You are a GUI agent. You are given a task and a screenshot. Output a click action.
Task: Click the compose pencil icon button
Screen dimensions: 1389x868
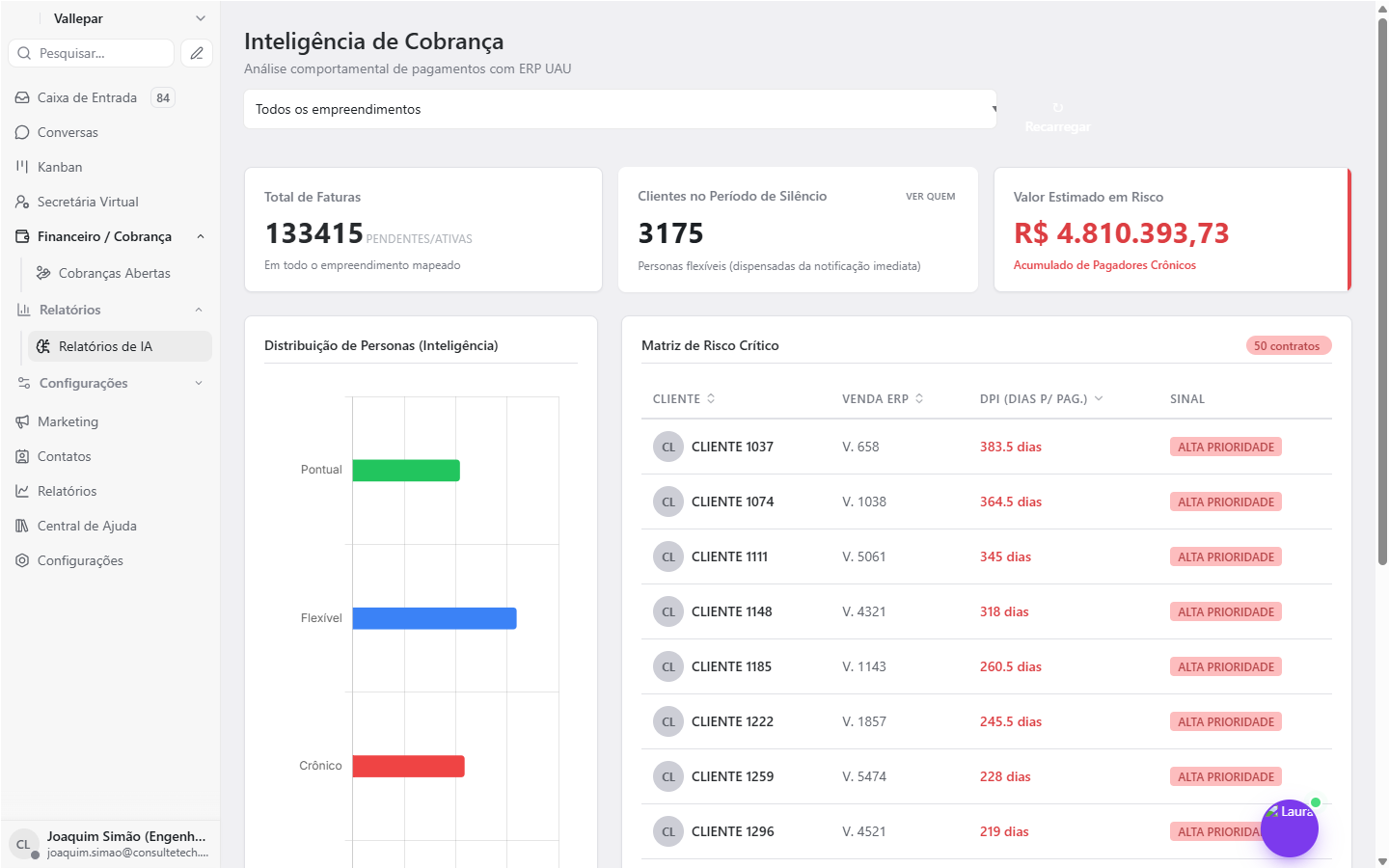click(197, 53)
